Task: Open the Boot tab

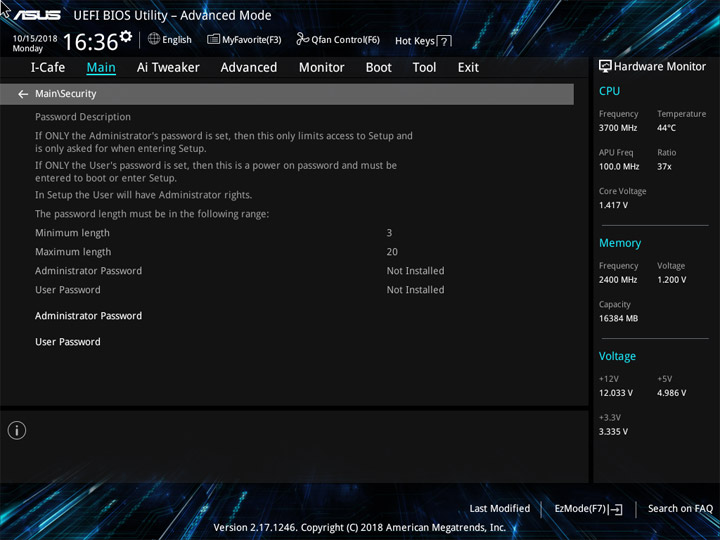Action: 379,68
